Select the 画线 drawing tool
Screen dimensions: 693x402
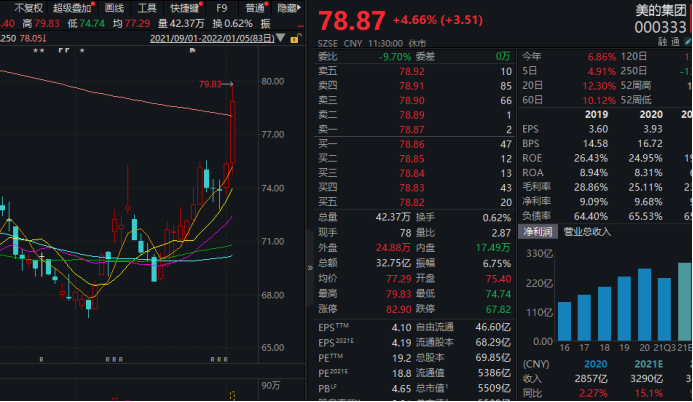tap(114, 7)
